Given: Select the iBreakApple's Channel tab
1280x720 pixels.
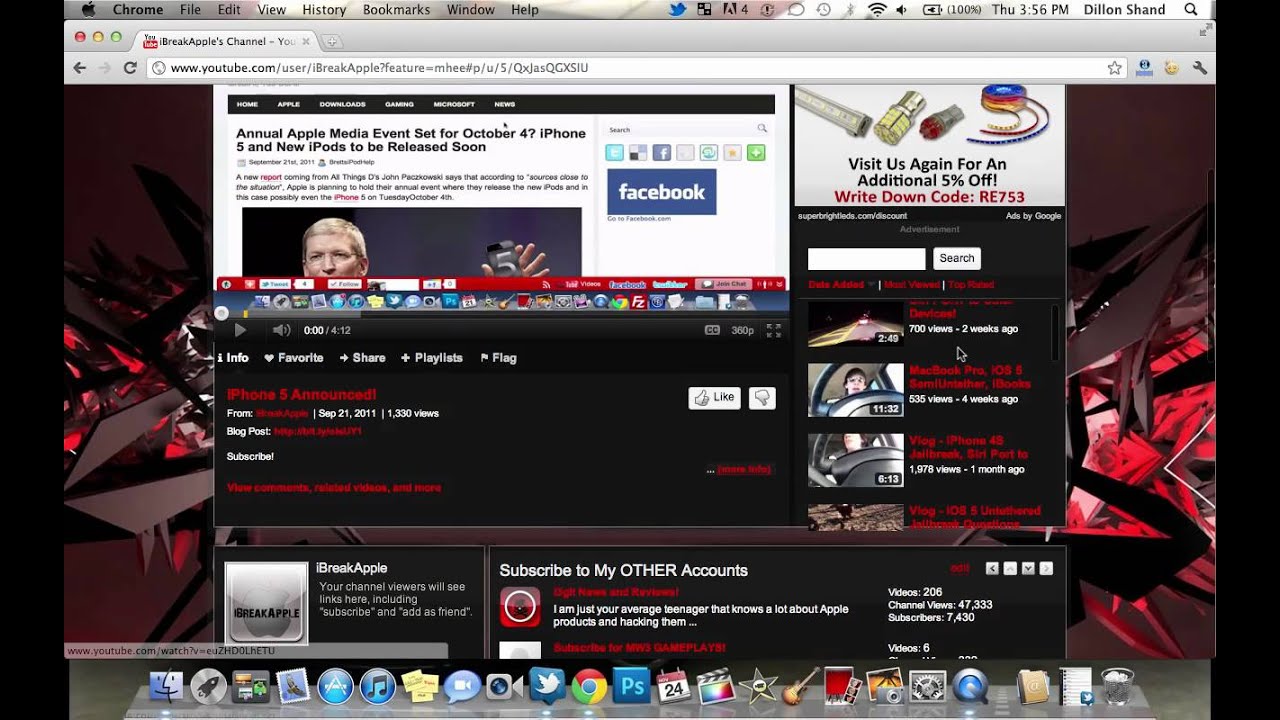Looking at the screenshot, I should tap(225, 41).
